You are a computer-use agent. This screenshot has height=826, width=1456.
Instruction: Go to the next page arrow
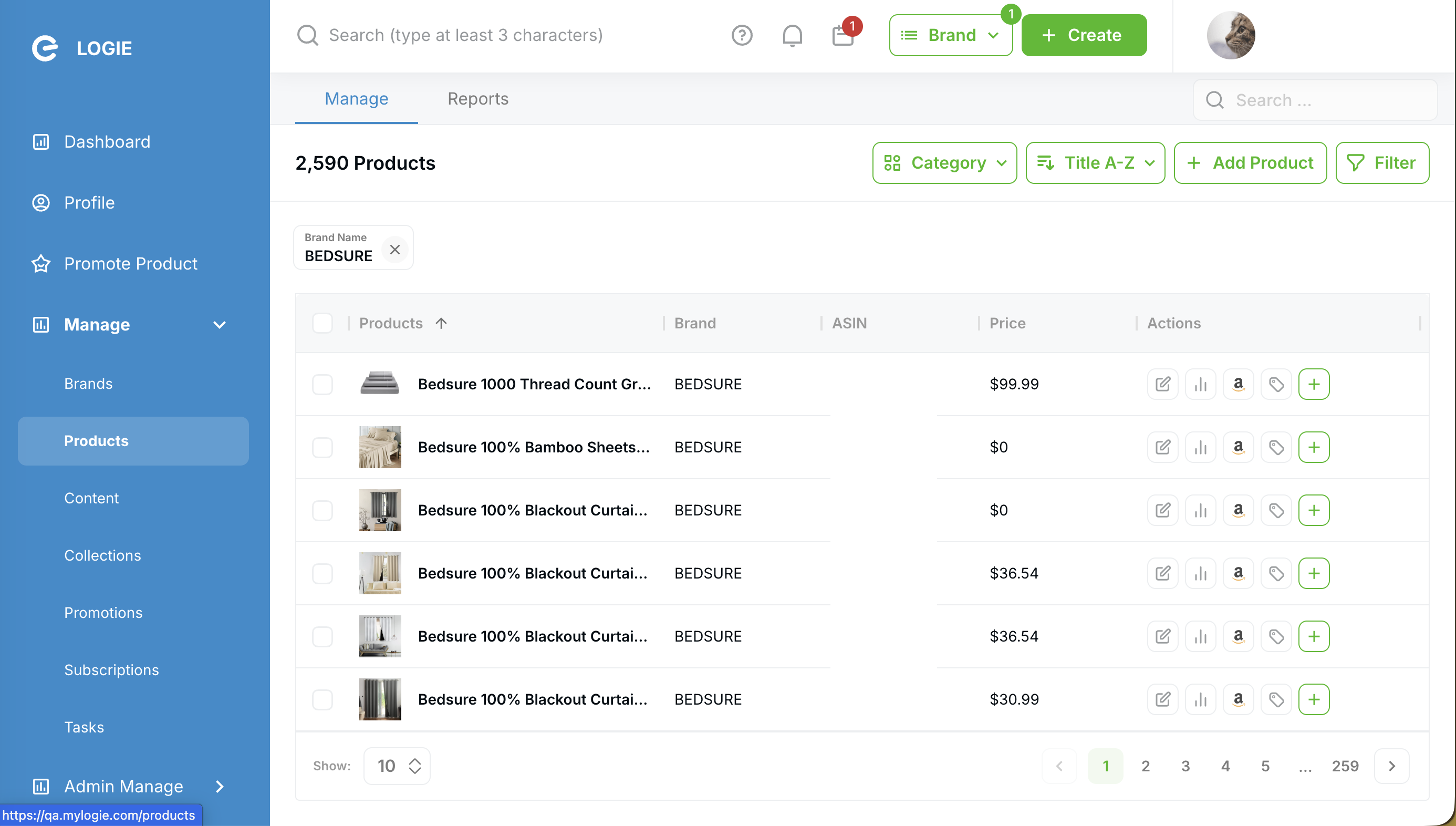pos(1392,766)
